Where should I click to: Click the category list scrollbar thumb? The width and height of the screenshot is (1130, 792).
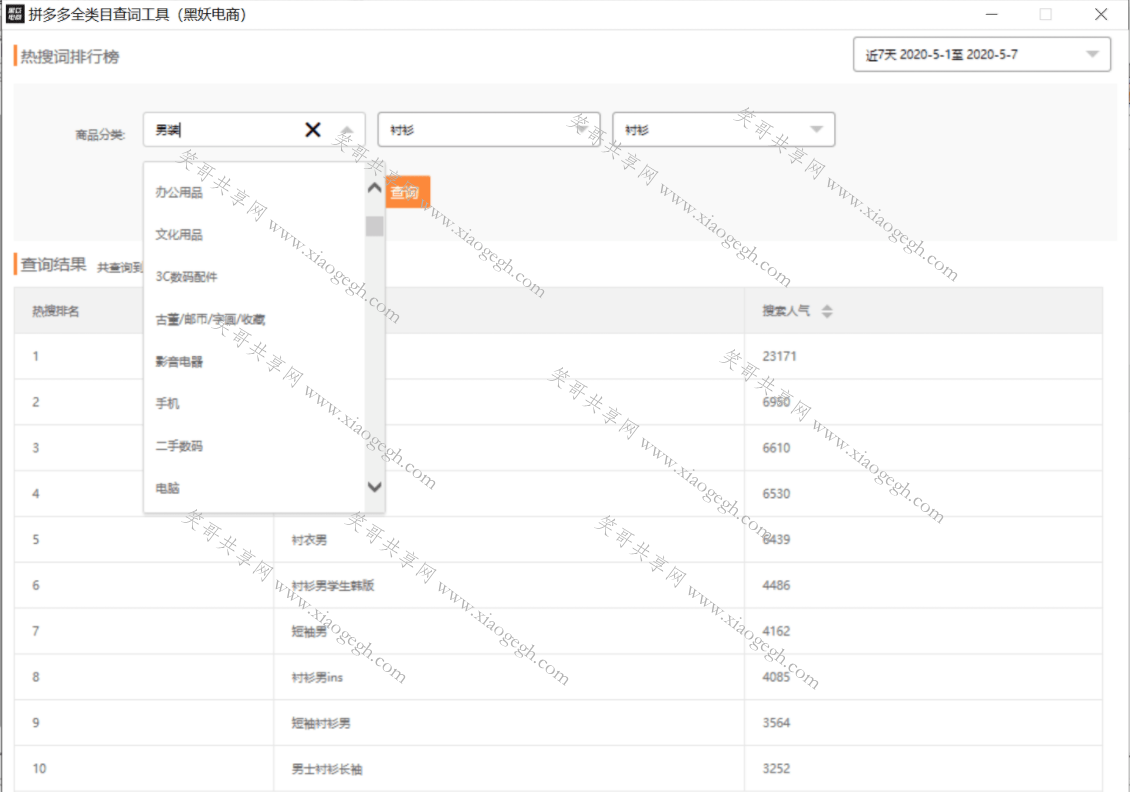(374, 226)
